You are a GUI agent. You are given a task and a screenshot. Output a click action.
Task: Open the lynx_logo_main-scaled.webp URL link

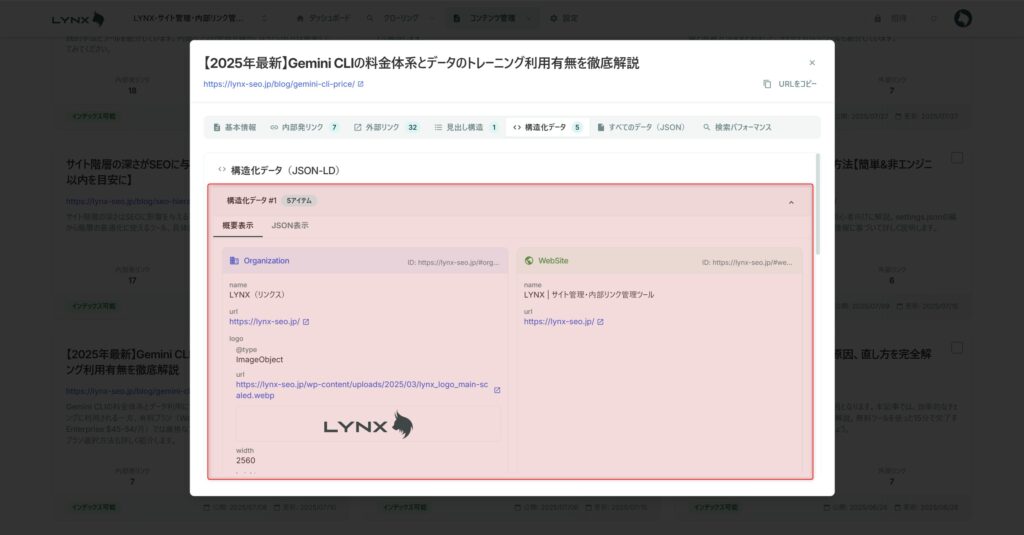(x=363, y=389)
